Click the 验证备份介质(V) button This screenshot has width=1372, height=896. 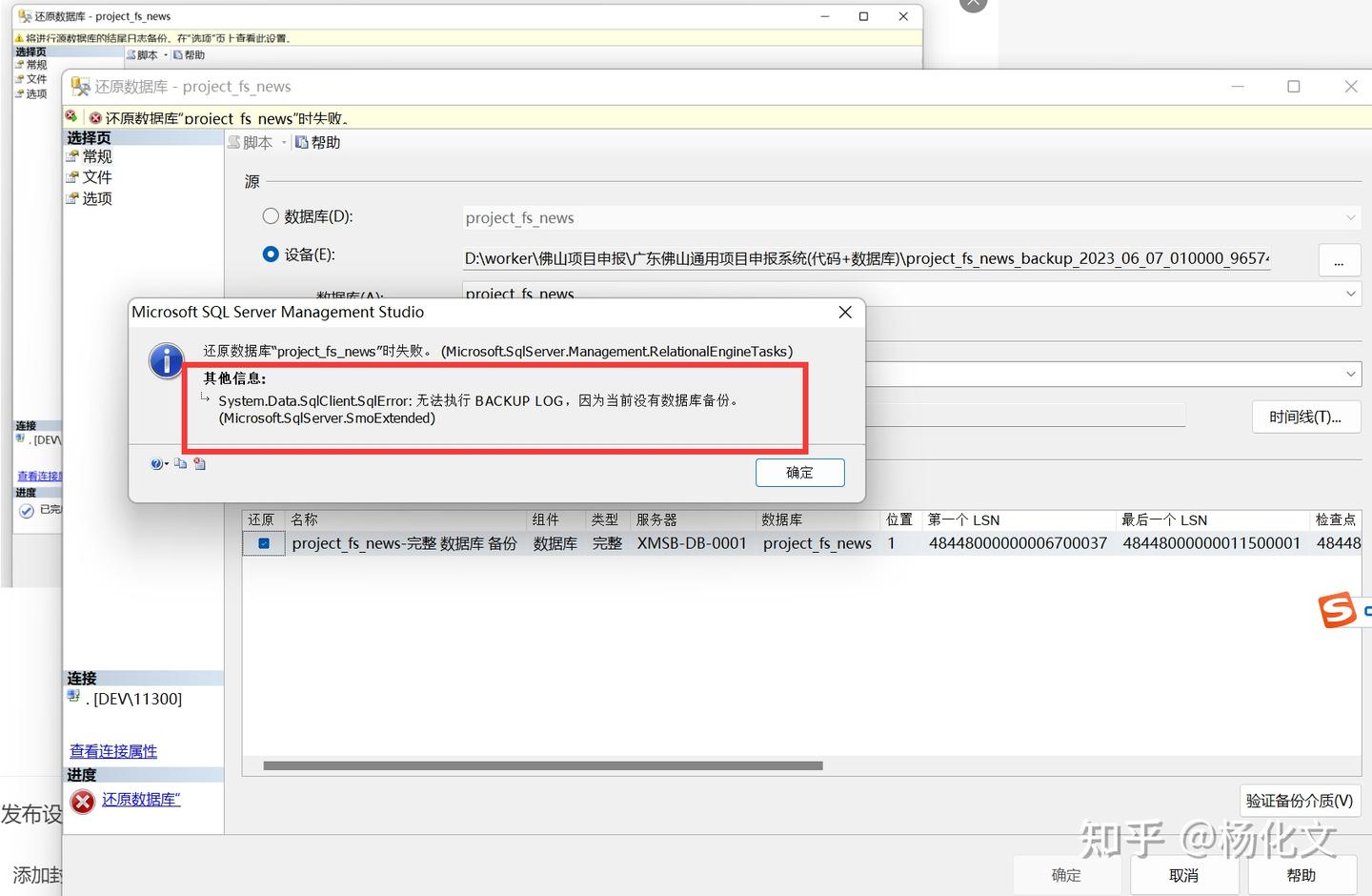pos(1299,800)
